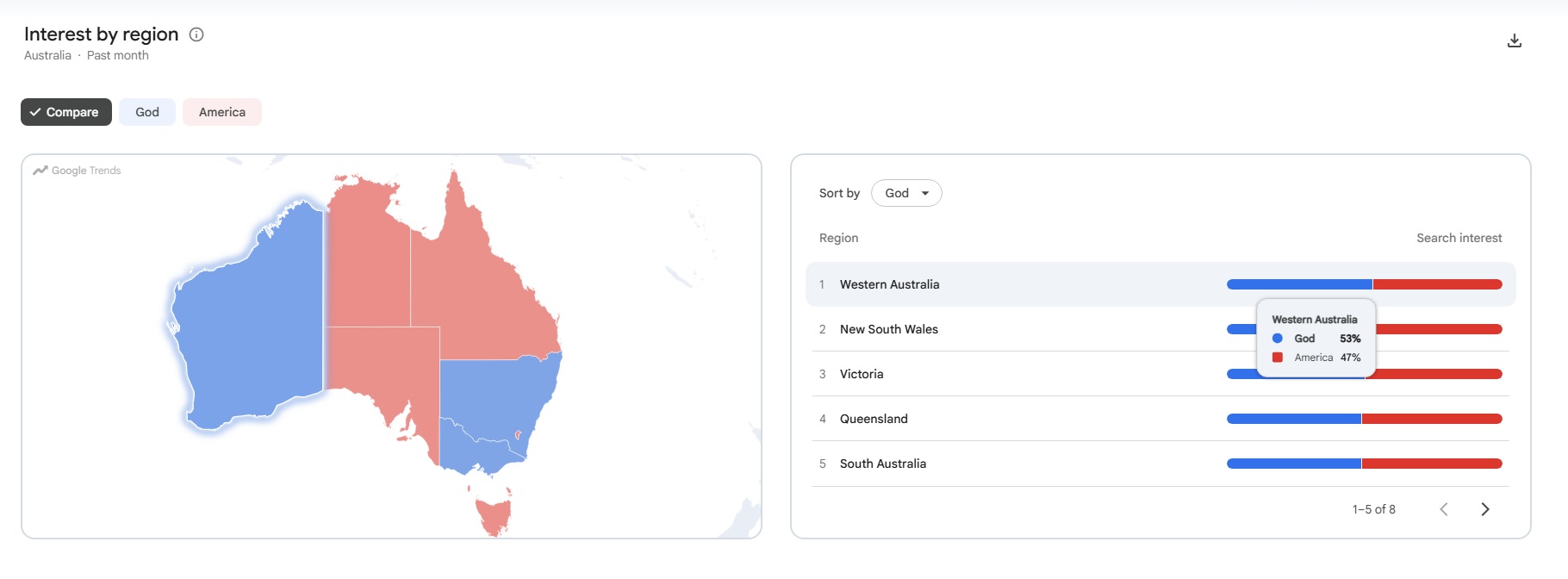1568x579 pixels.
Task: Click the Victoria region entry
Action: (862, 374)
